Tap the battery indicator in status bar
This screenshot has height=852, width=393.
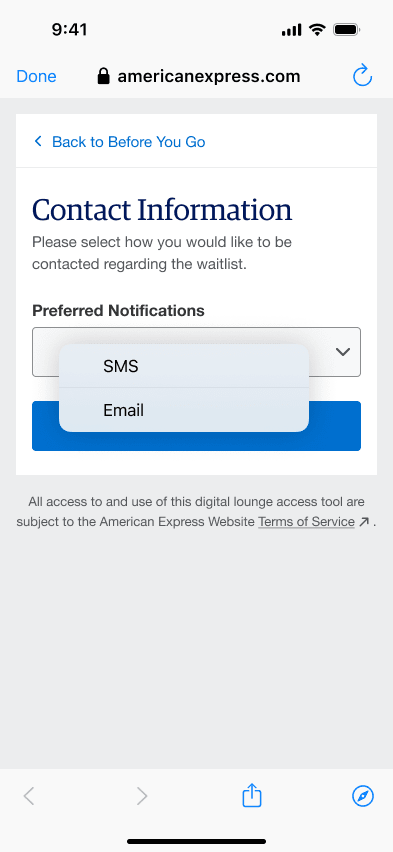tap(346, 29)
